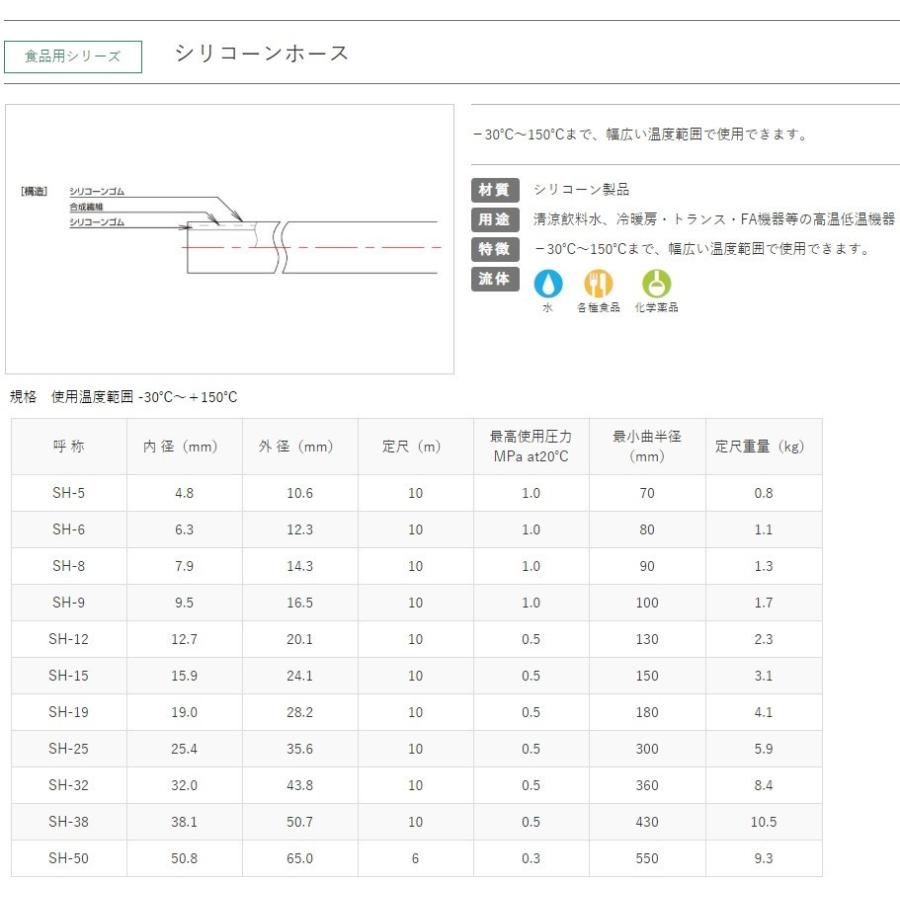Click bend radius value 70
Screen dimensions: 900x900
[647, 492]
